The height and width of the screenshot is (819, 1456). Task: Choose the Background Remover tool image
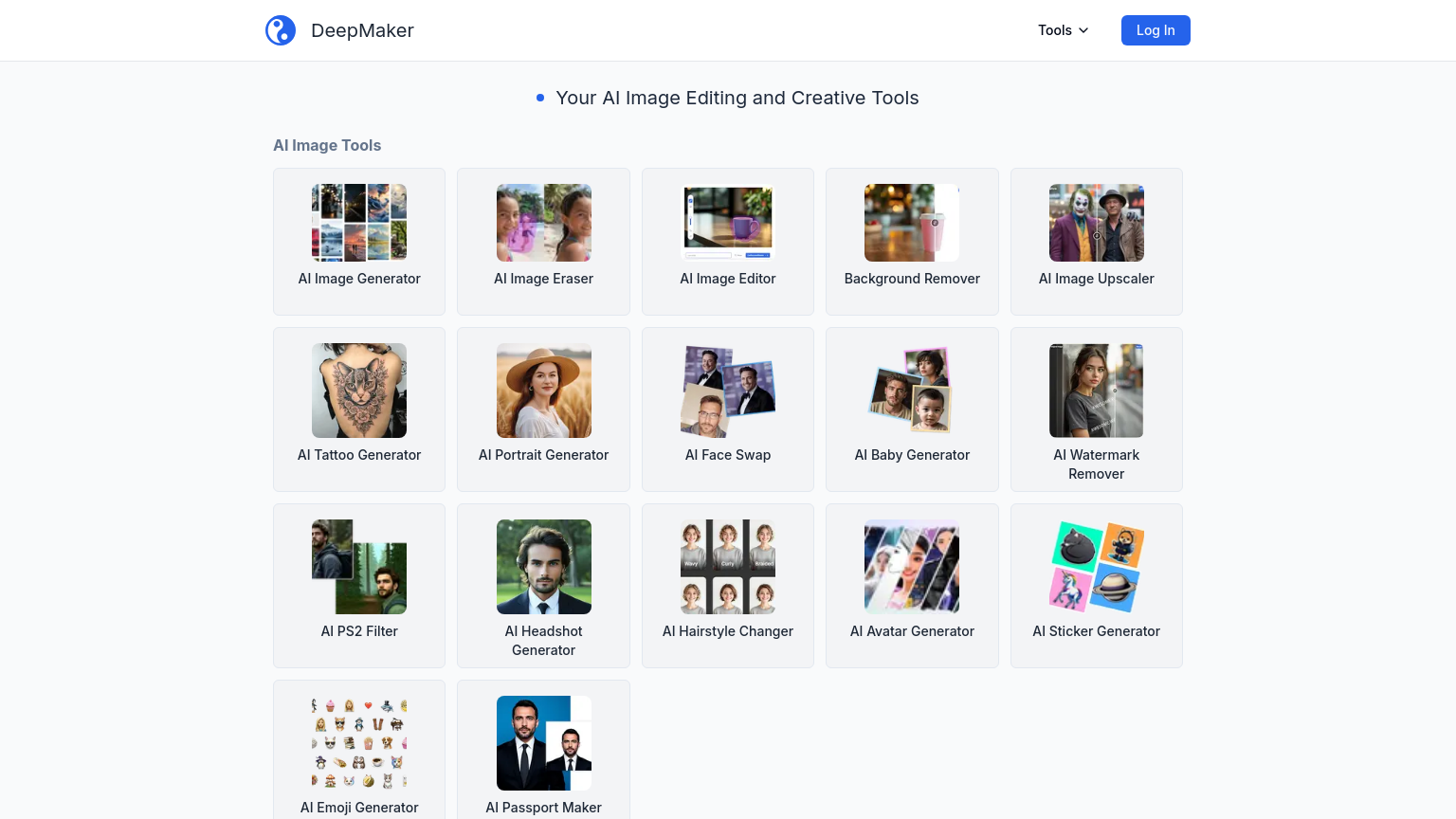(912, 223)
